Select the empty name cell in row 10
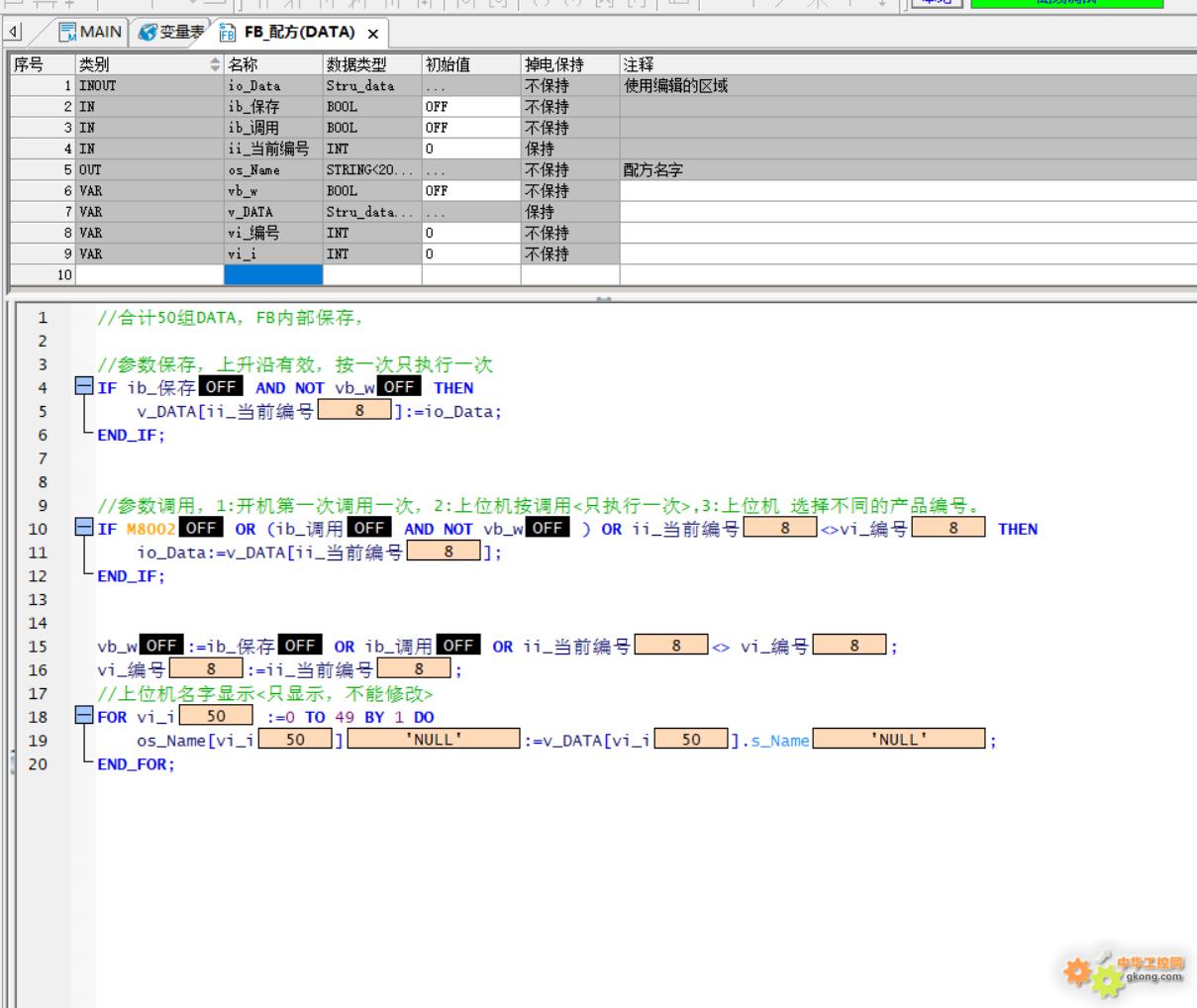Image resolution: width=1197 pixels, height=1008 pixels. coord(273,274)
